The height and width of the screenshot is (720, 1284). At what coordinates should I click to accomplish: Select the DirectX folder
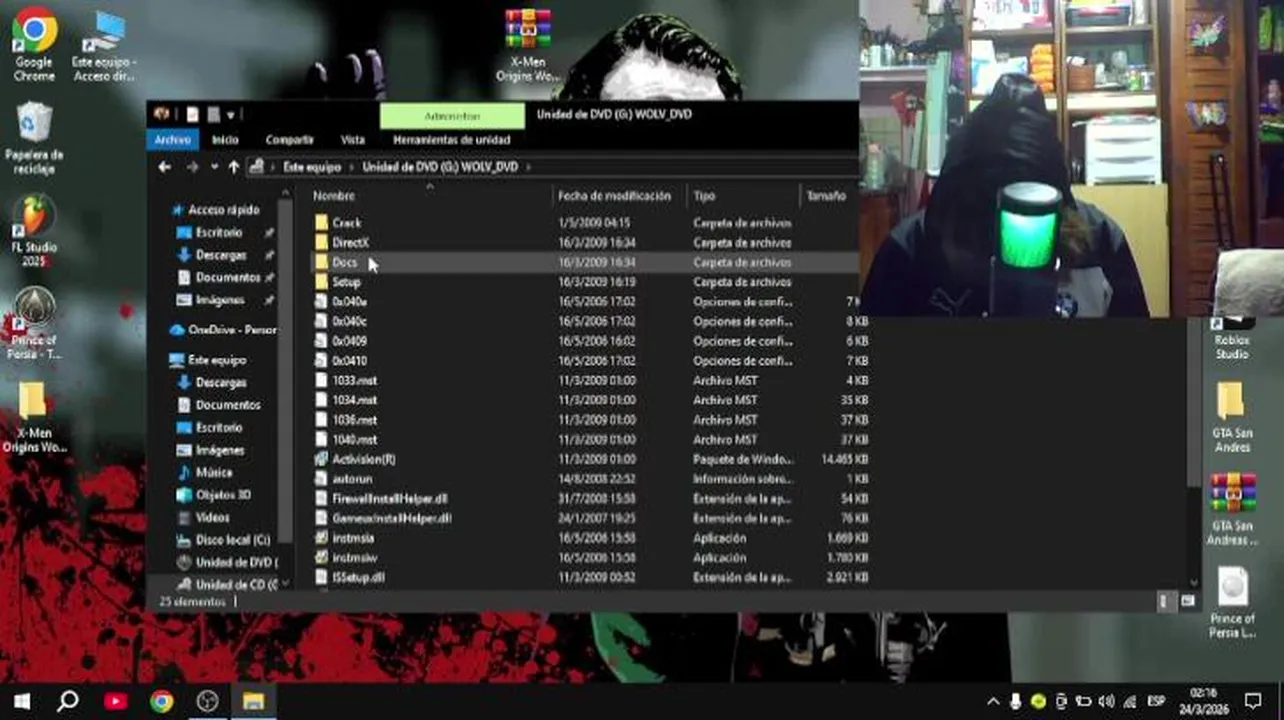point(350,243)
